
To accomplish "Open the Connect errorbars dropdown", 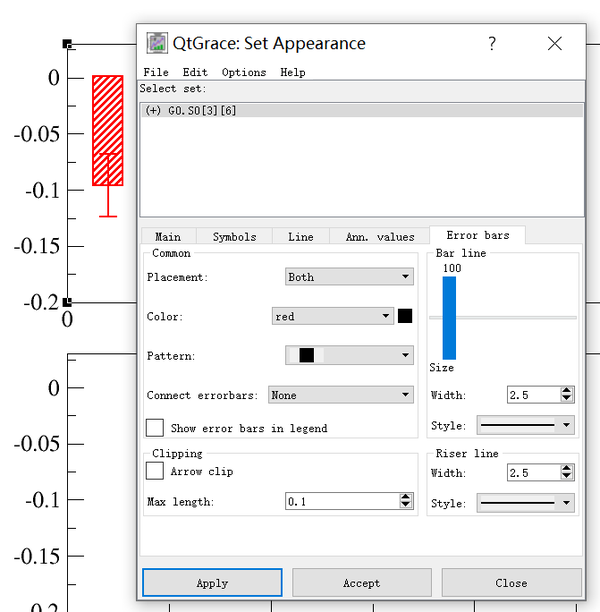I will (x=340, y=395).
